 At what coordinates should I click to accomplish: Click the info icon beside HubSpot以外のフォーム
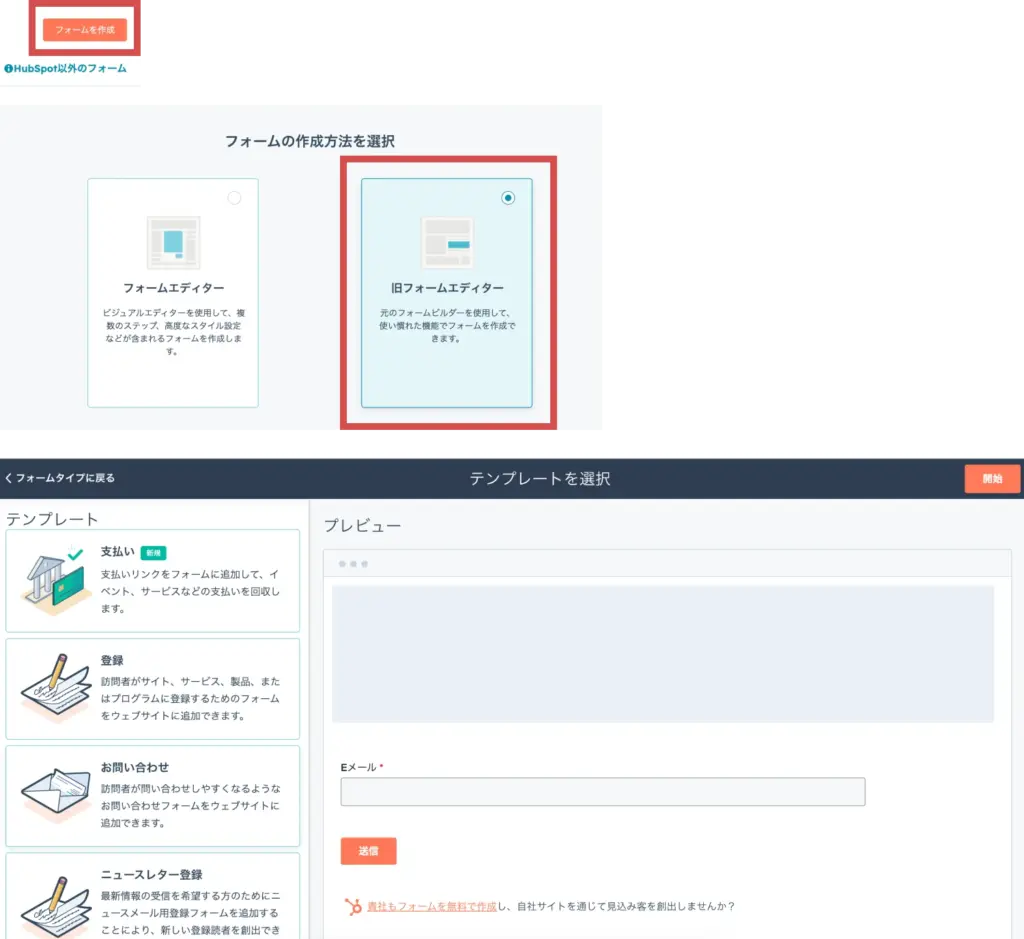tap(9, 69)
